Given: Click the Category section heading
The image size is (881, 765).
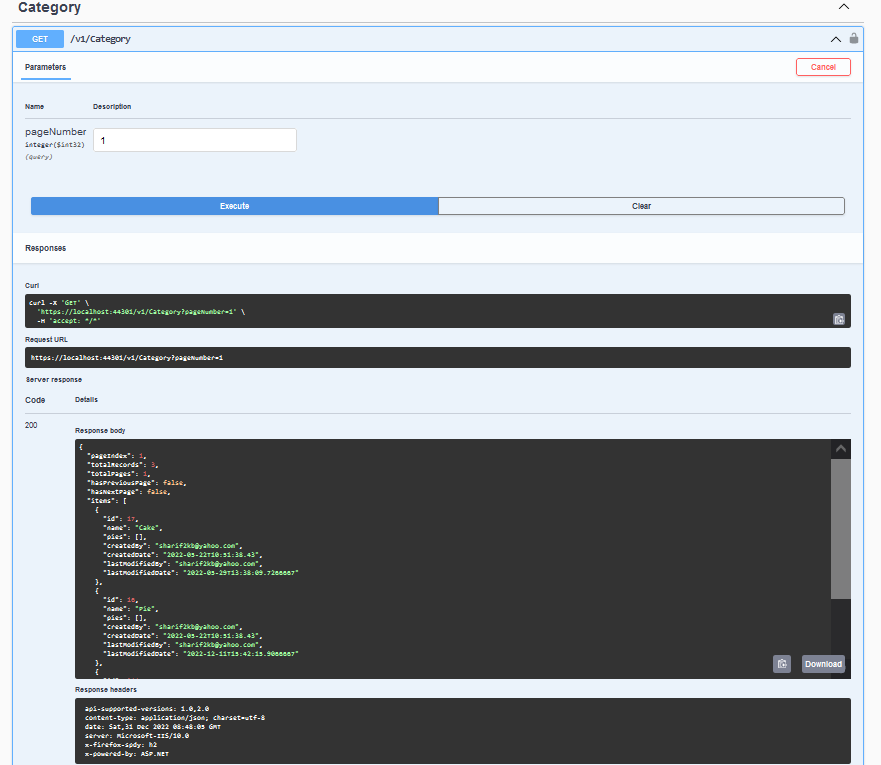Looking at the screenshot, I should (x=50, y=8).
